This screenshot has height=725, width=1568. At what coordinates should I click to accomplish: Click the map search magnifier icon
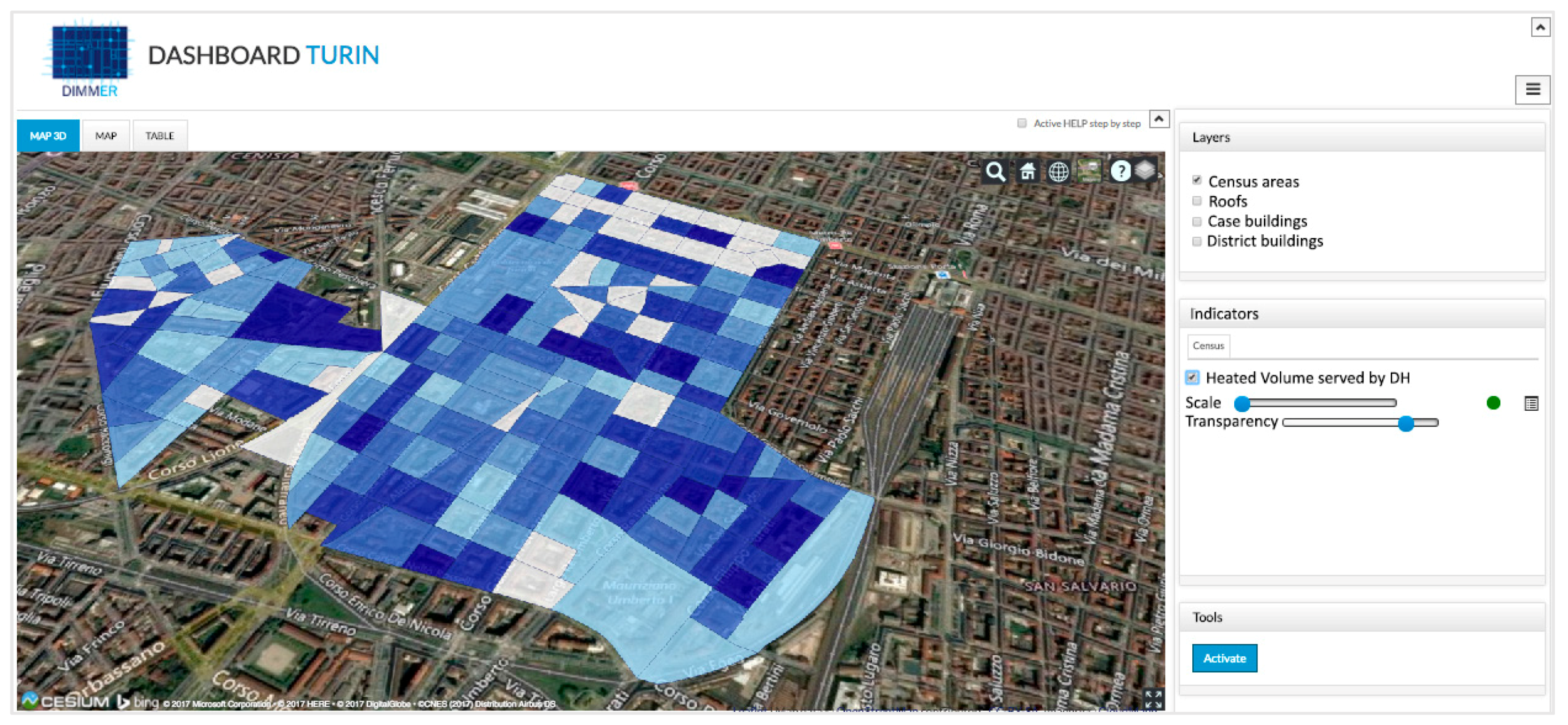[995, 172]
